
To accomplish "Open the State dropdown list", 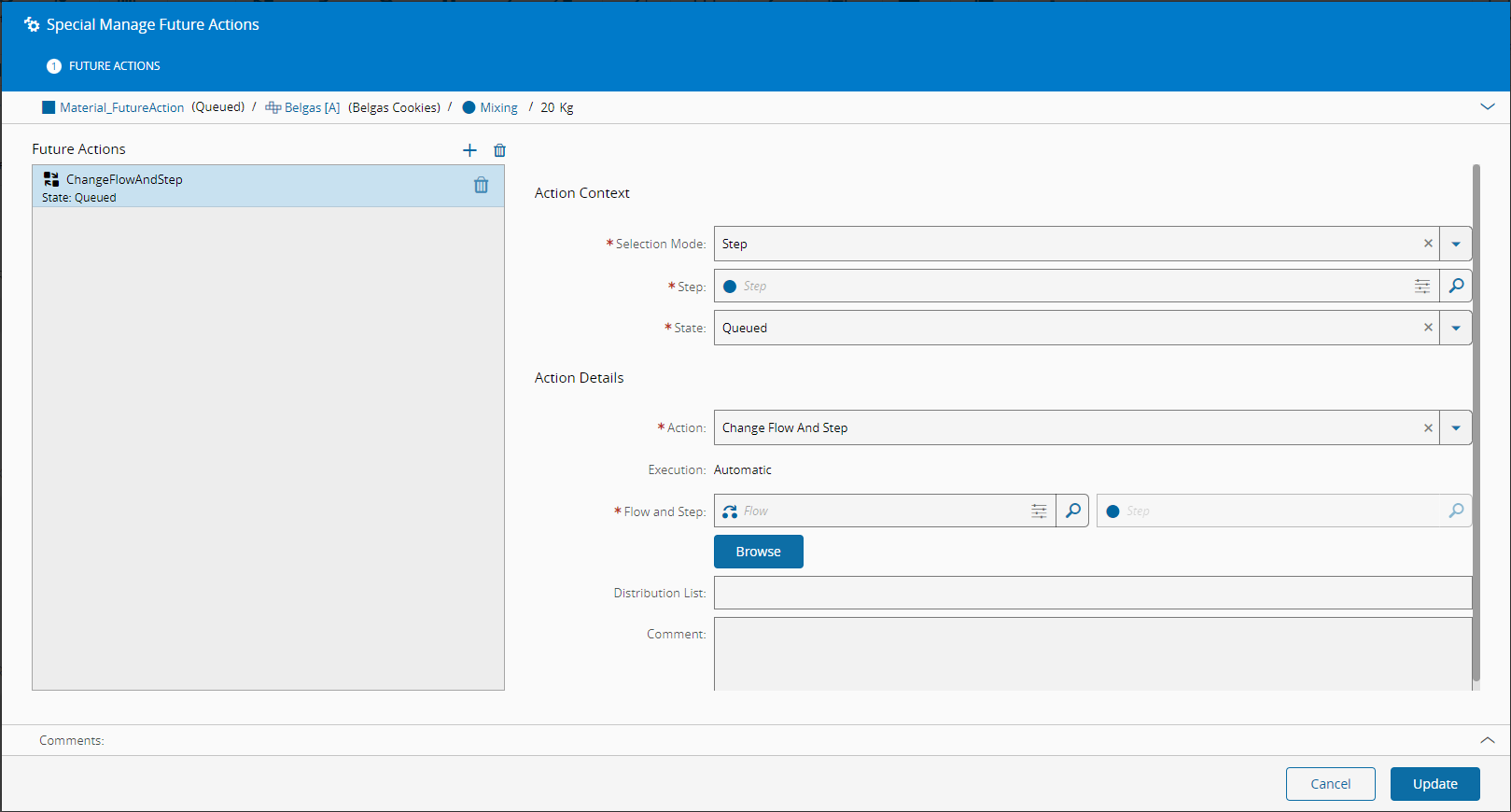I will pyautogui.click(x=1455, y=328).
